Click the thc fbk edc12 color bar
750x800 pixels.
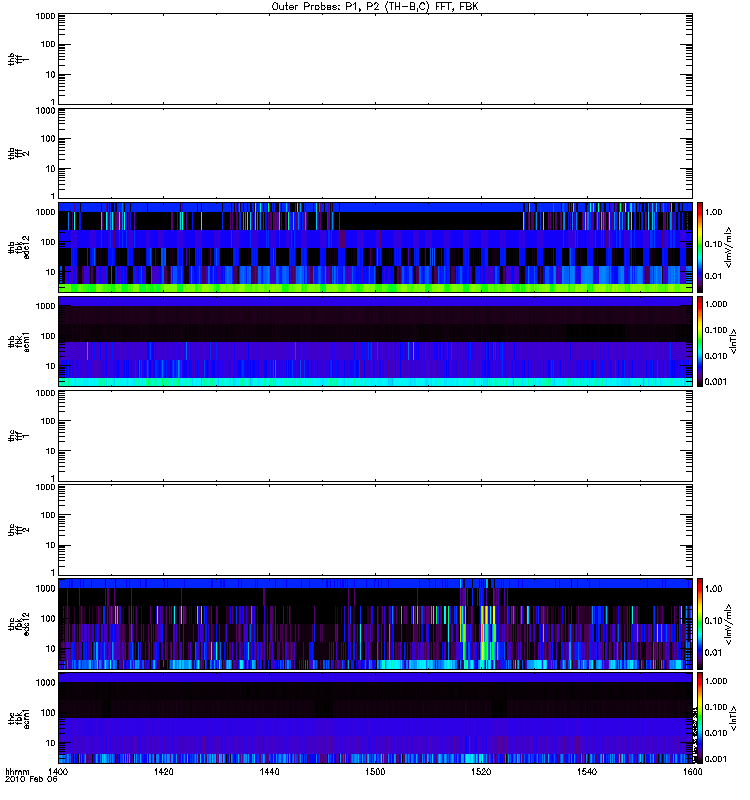click(700, 624)
